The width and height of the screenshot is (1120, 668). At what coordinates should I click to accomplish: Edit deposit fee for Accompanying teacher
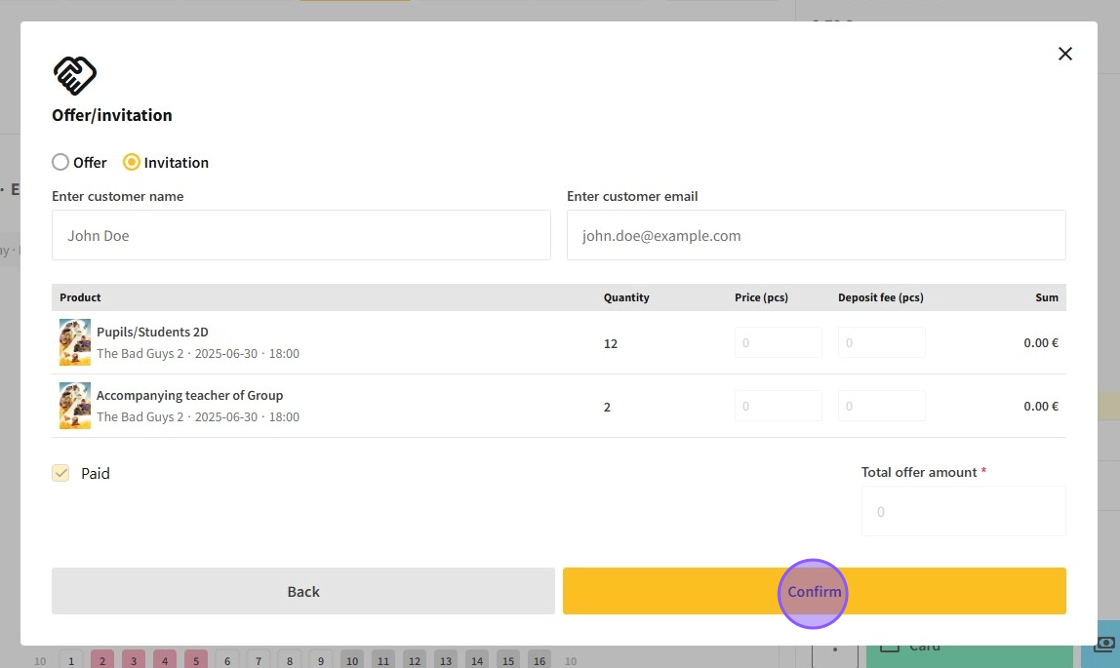tap(881, 406)
